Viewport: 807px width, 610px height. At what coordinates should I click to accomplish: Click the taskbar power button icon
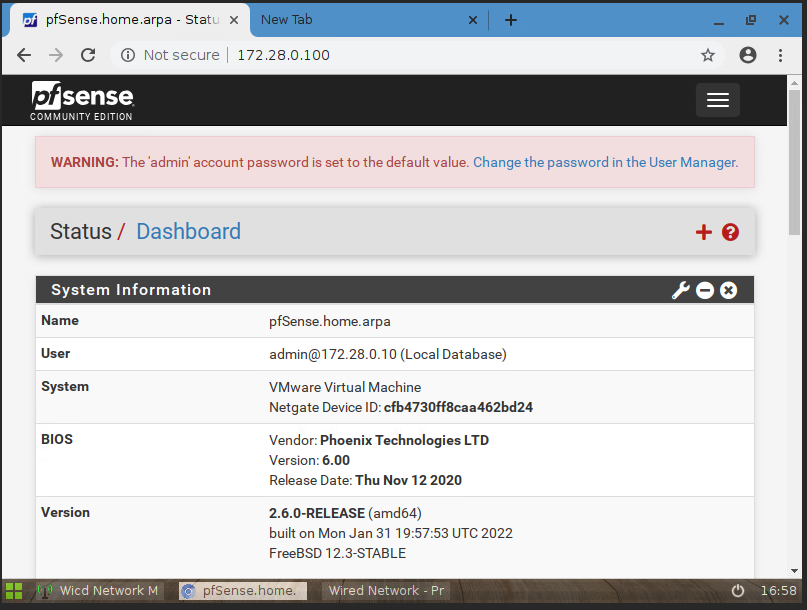pyautogui.click(x=738, y=591)
